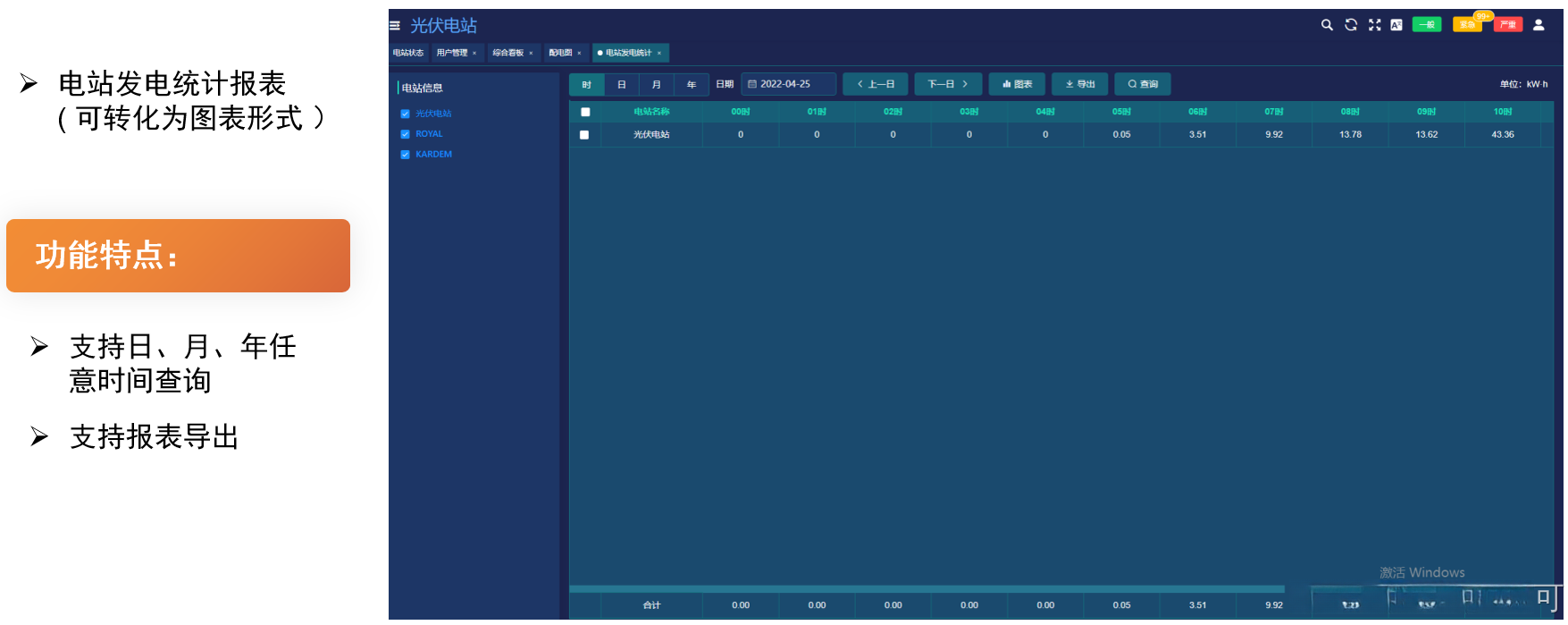
Task: Switch to the 电站状态 tab
Action: click(x=408, y=53)
